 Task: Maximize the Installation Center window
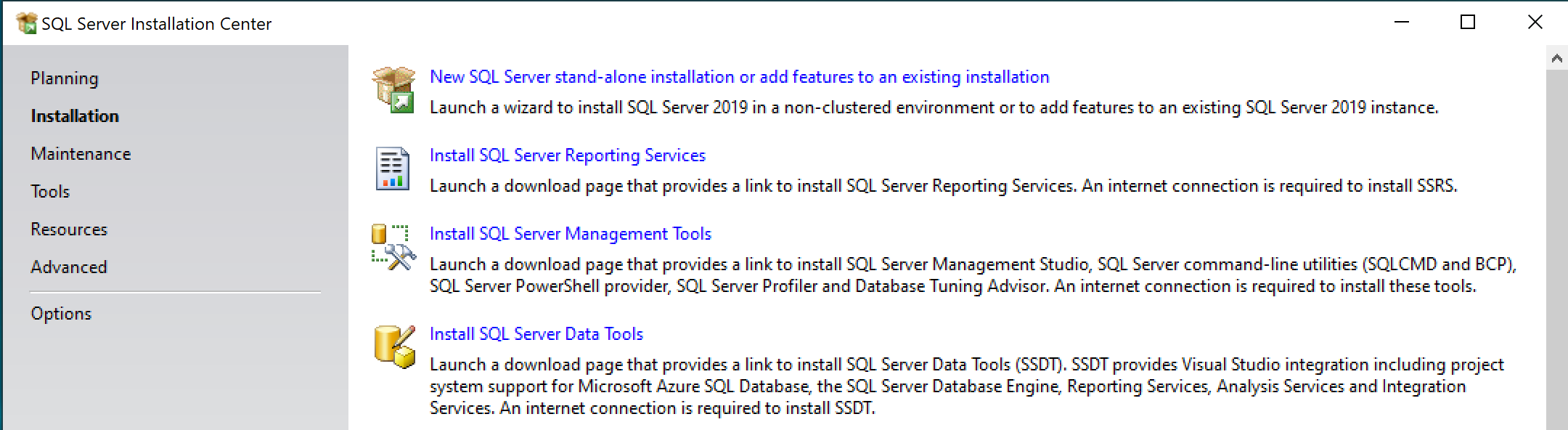(1468, 23)
